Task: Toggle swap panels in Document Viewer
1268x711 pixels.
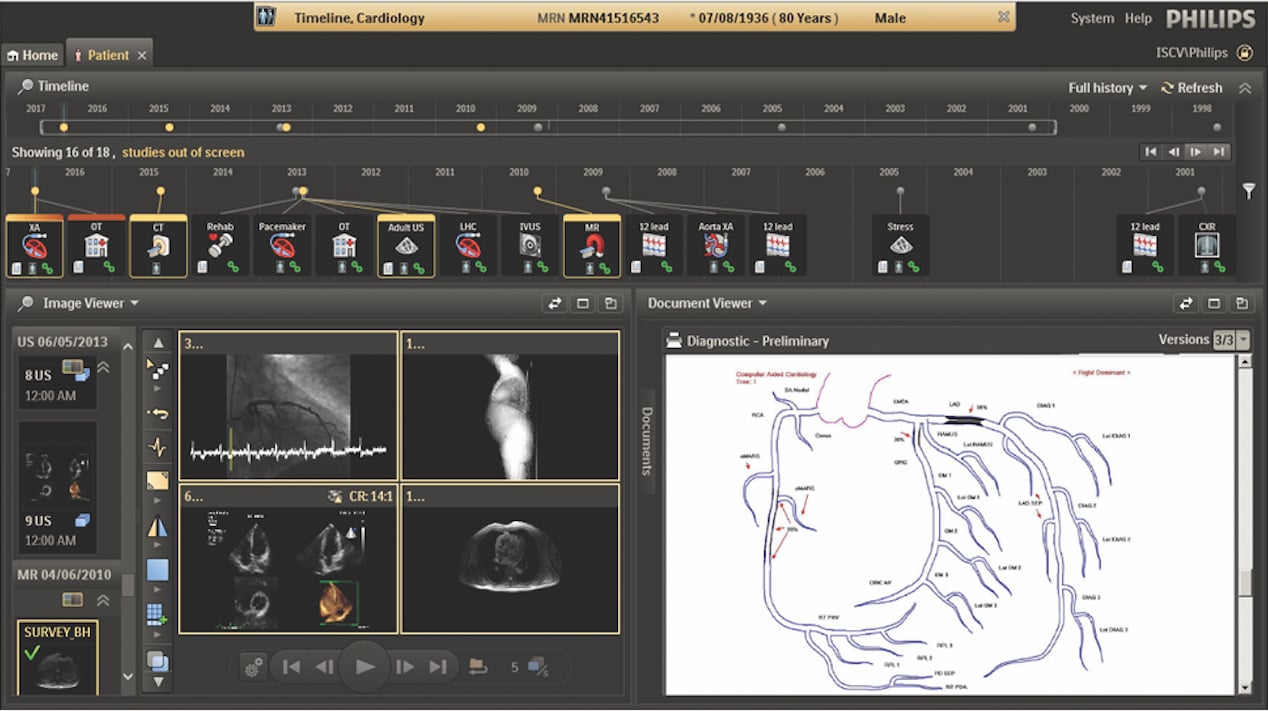Action: [x=1186, y=304]
